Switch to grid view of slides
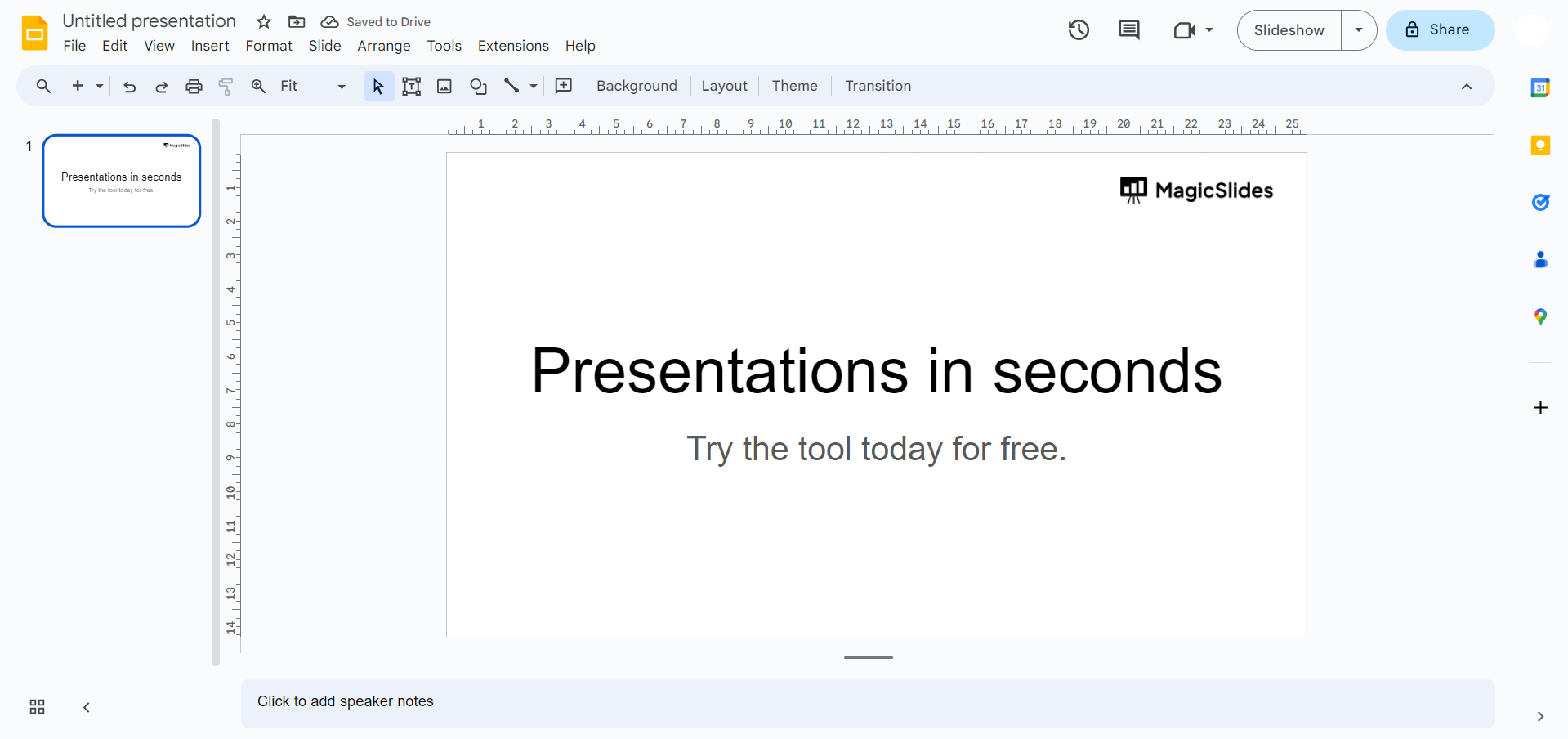This screenshot has width=1568, height=739. 37,707
